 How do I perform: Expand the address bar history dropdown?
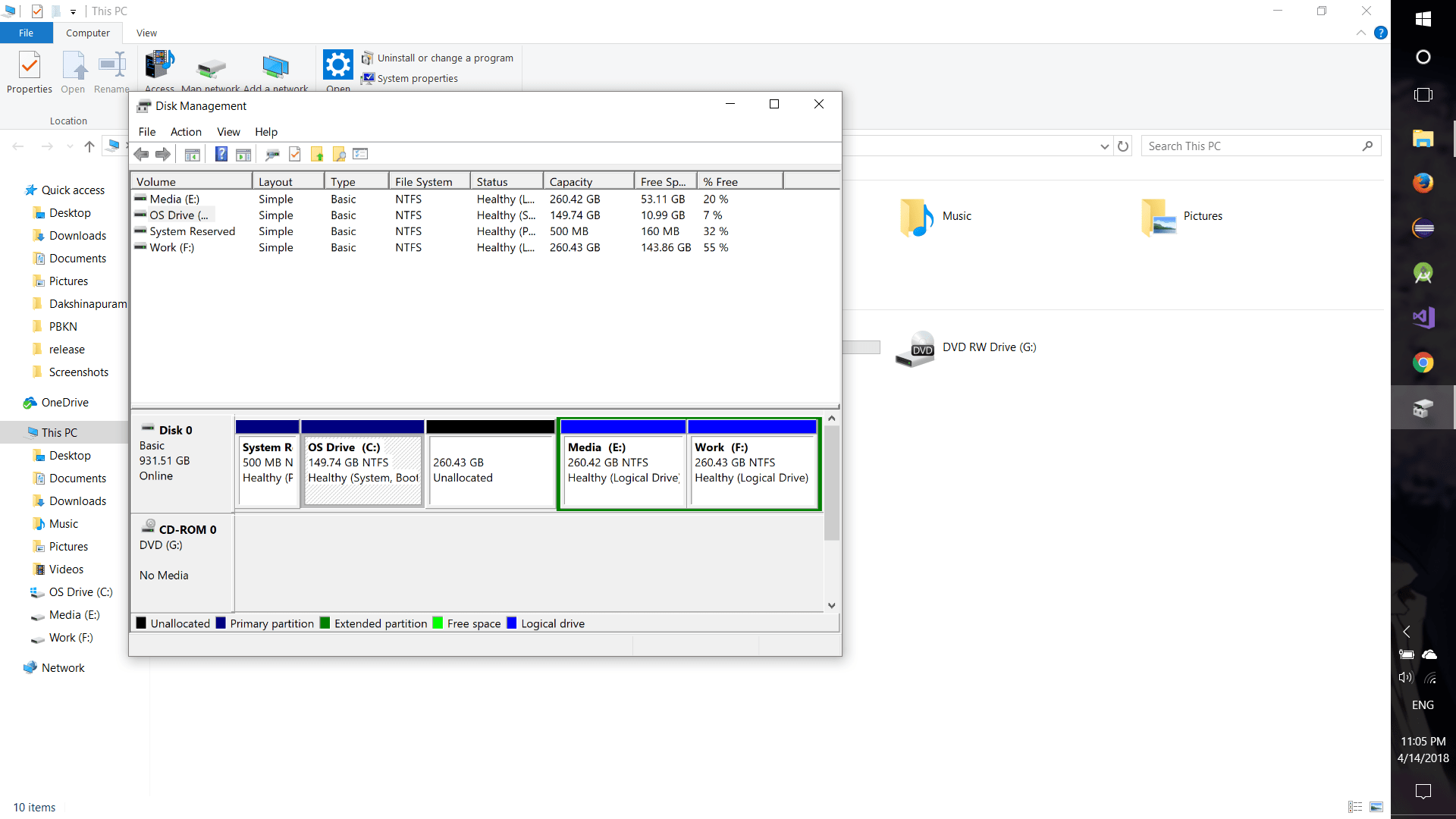1104,146
